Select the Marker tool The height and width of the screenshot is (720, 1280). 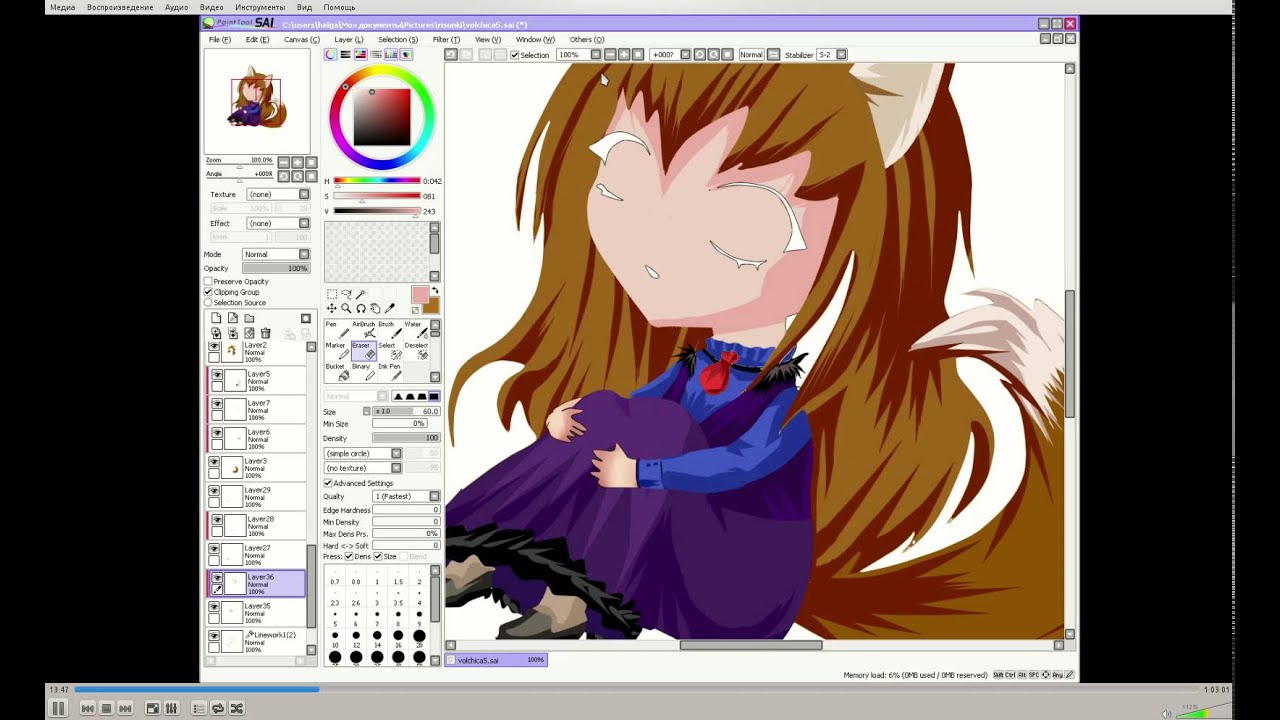(336, 351)
